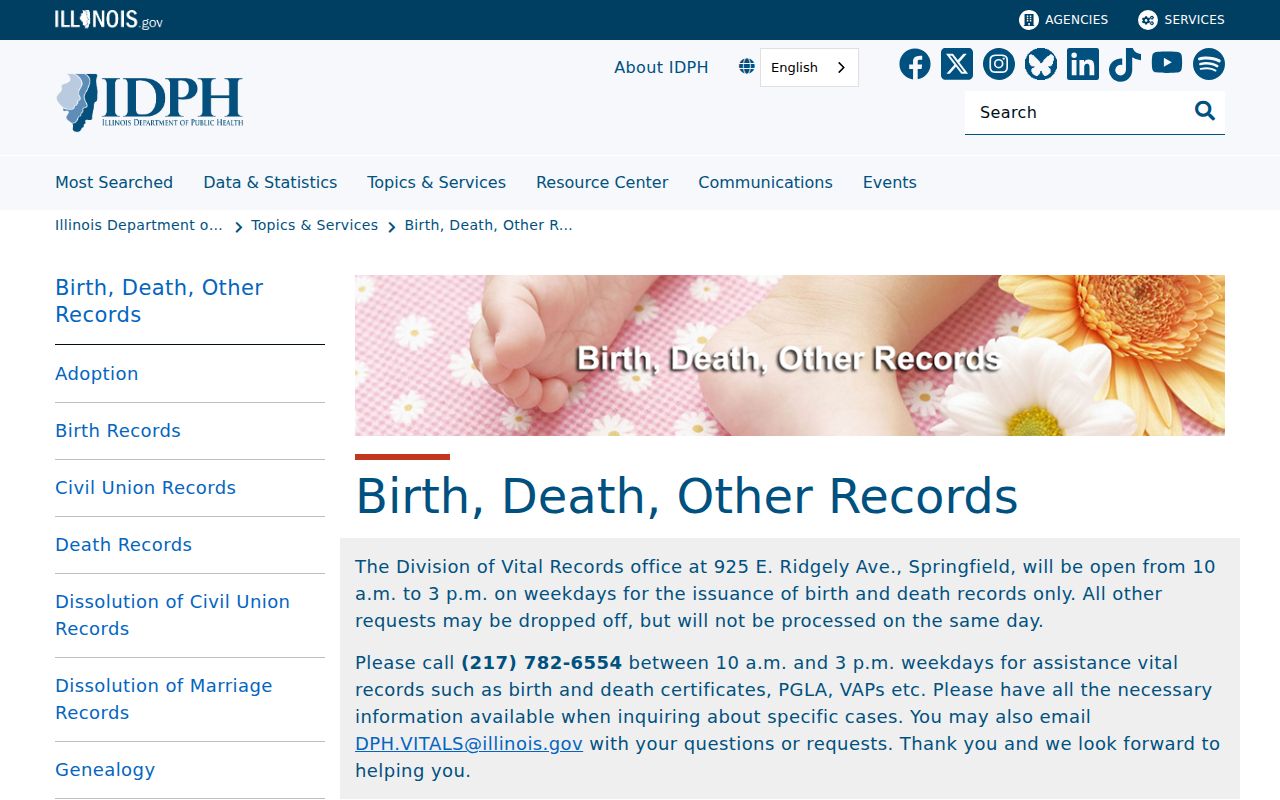This screenshot has height=800, width=1280.
Task: Click the baby feet banner image
Action: 790,355
